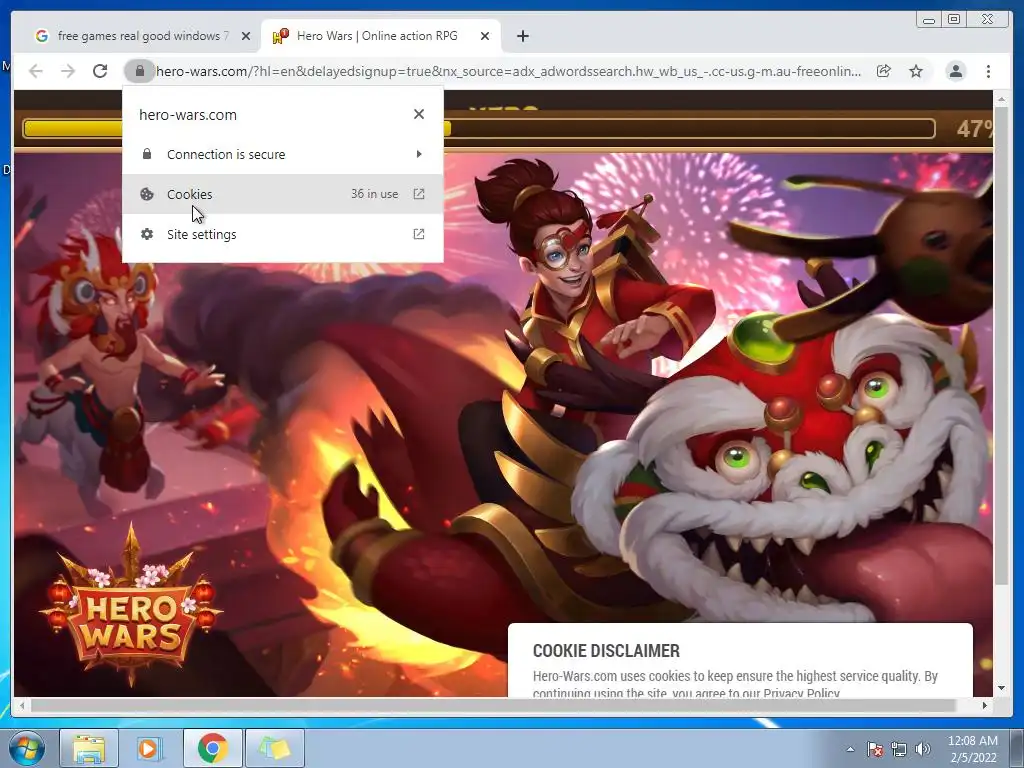Image resolution: width=1024 pixels, height=768 pixels.
Task: Click the game loading progress bar
Action: (x=479, y=128)
